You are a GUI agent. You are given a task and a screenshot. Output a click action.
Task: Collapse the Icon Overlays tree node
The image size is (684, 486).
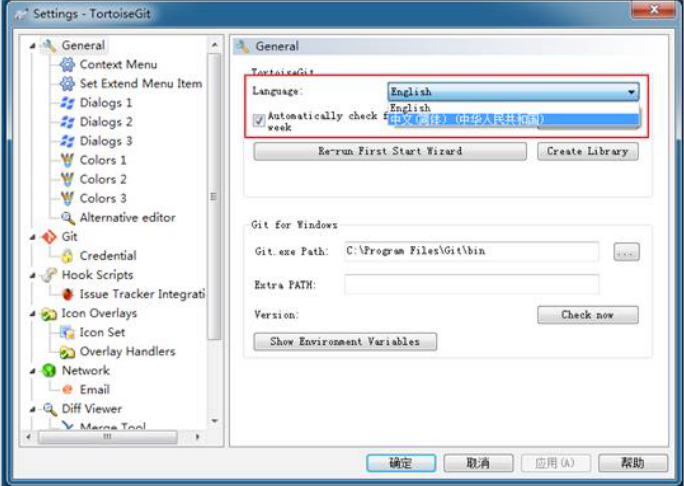(x=33, y=314)
